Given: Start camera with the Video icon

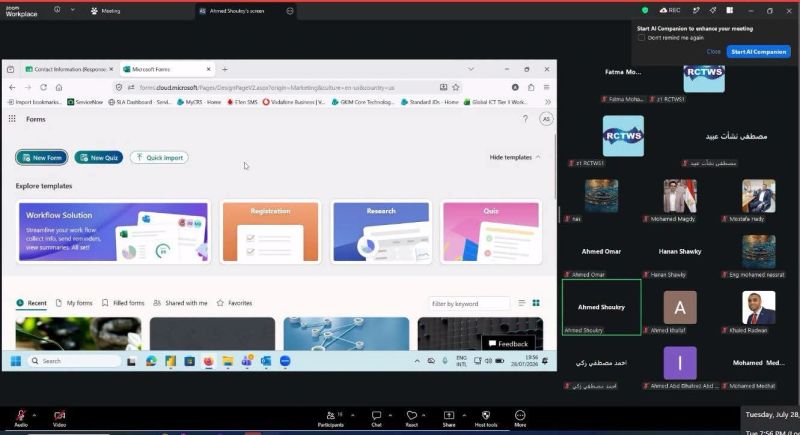Looking at the screenshot, I should tap(60, 415).
